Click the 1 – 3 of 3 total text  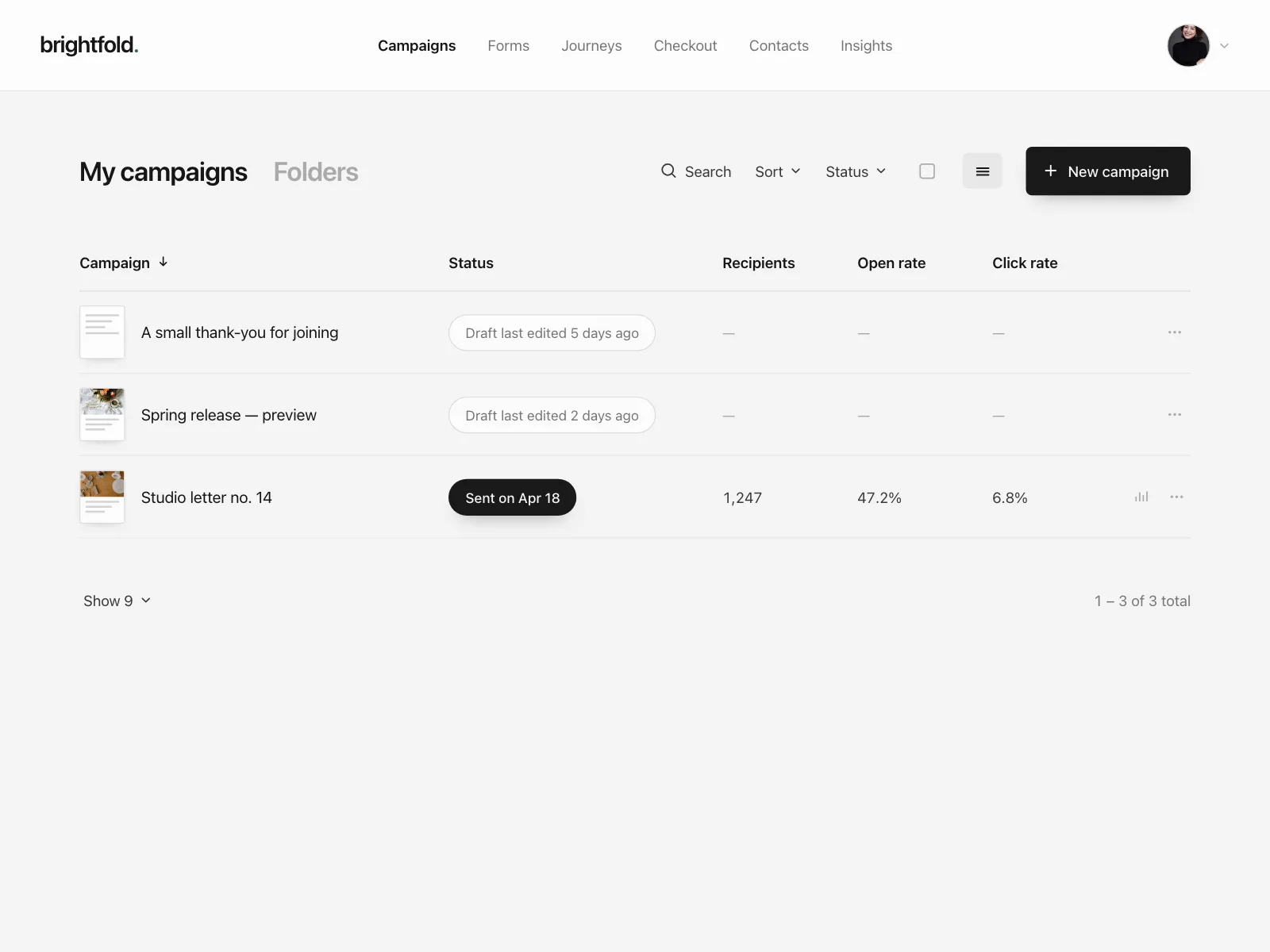coord(1142,601)
